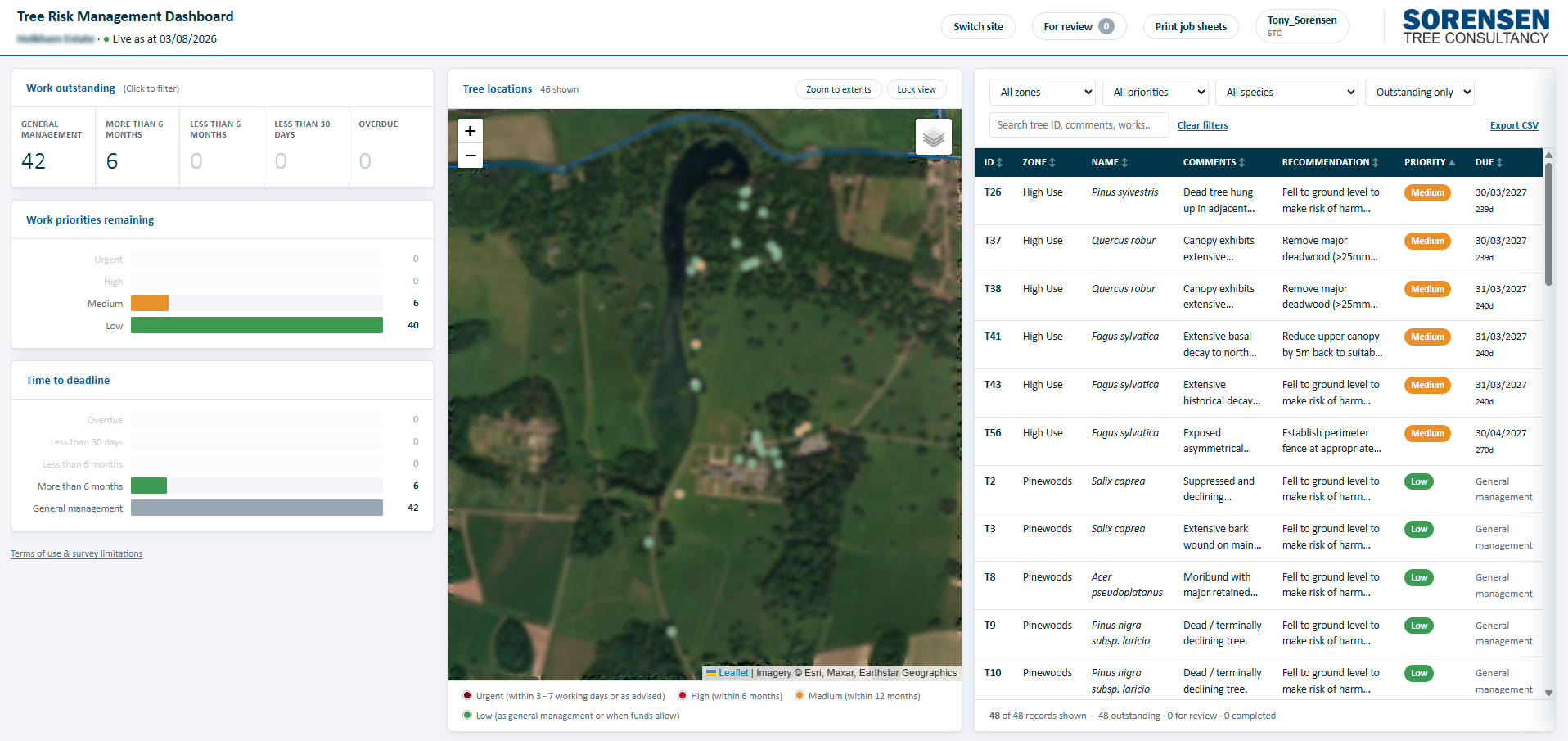This screenshot has width=1568, height=741.
Task: Click the Low legend marker
Action: 467,715
